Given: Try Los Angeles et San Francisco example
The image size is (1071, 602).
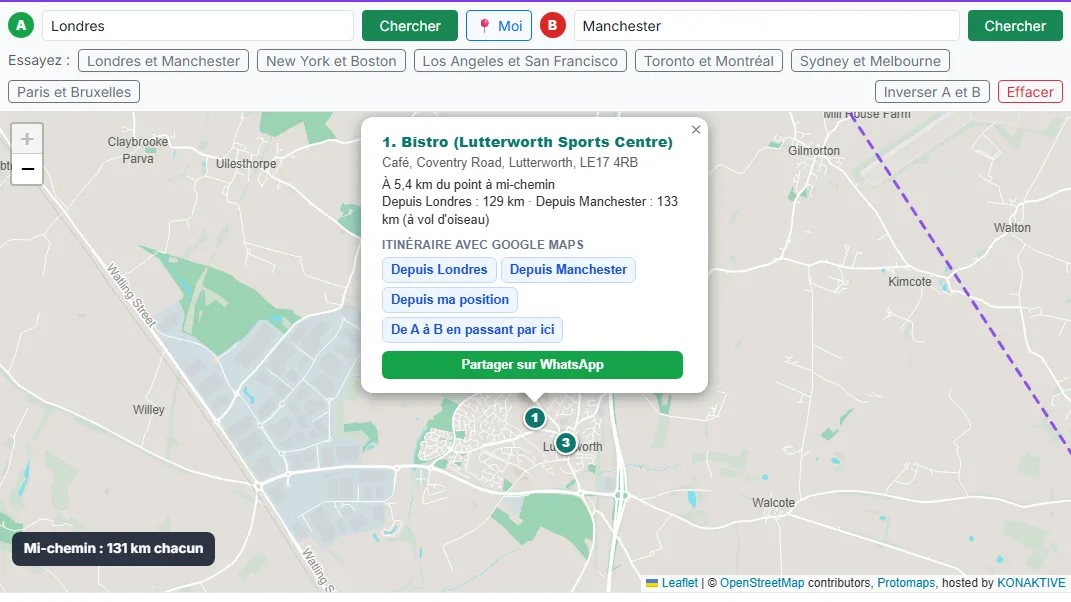Looking at the screenshot, I should point(520,61).
